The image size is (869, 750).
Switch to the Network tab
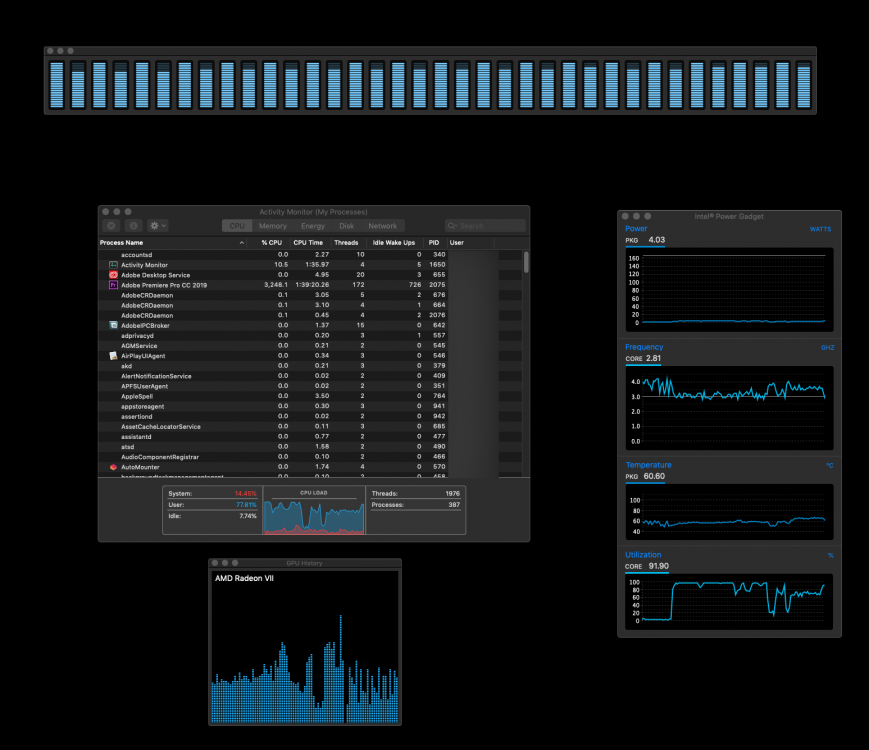pyautogui.click(x=382, y=226)
